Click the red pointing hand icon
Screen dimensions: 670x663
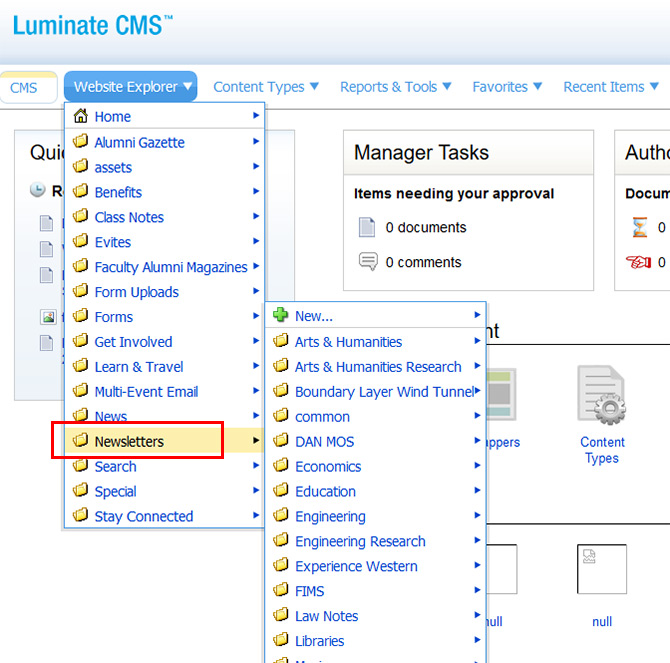click(x=640, y=262)
